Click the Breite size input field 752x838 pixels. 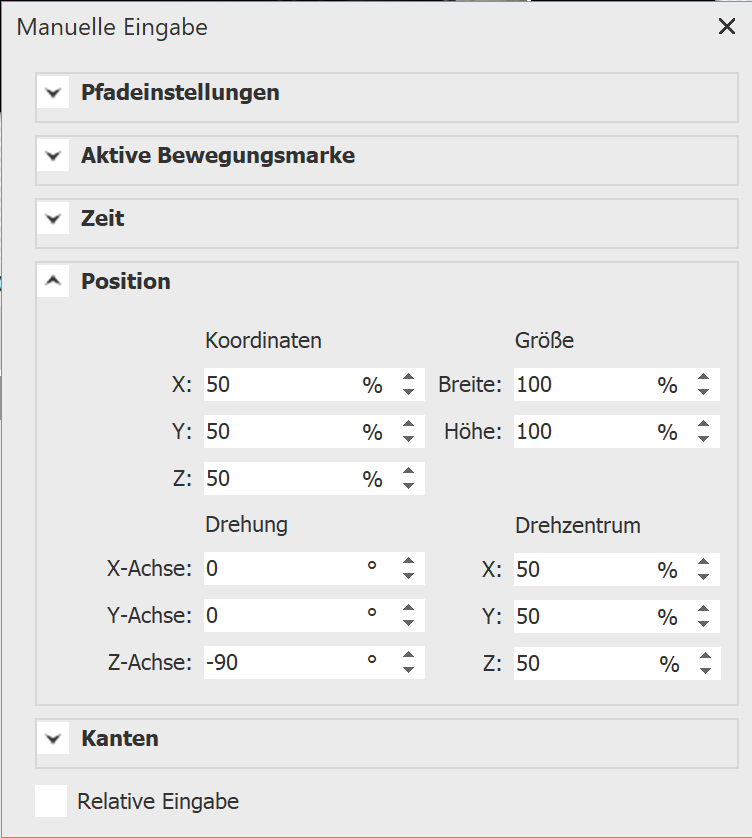tap(580, 385)
